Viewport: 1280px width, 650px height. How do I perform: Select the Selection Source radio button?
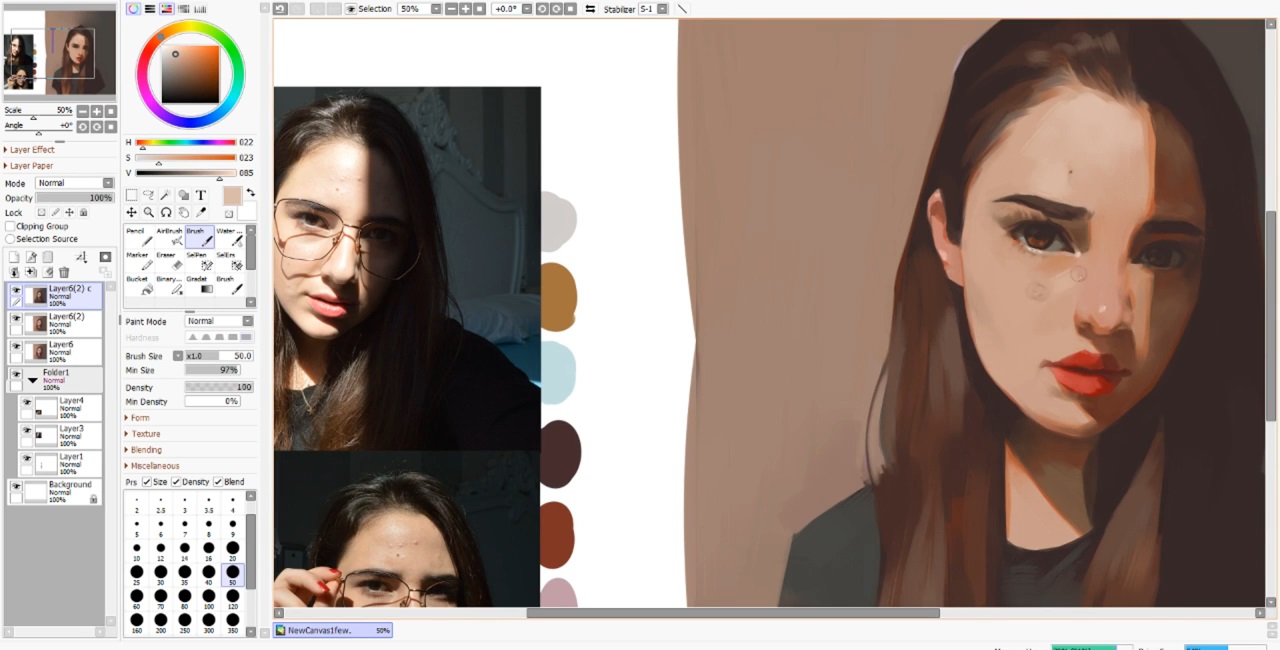(x=11, y=239)
